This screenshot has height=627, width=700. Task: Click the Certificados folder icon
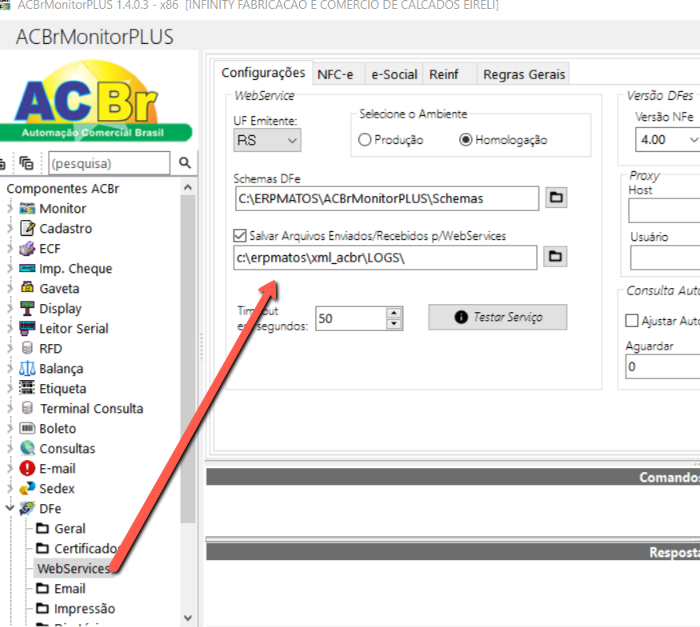click(43, 548)
